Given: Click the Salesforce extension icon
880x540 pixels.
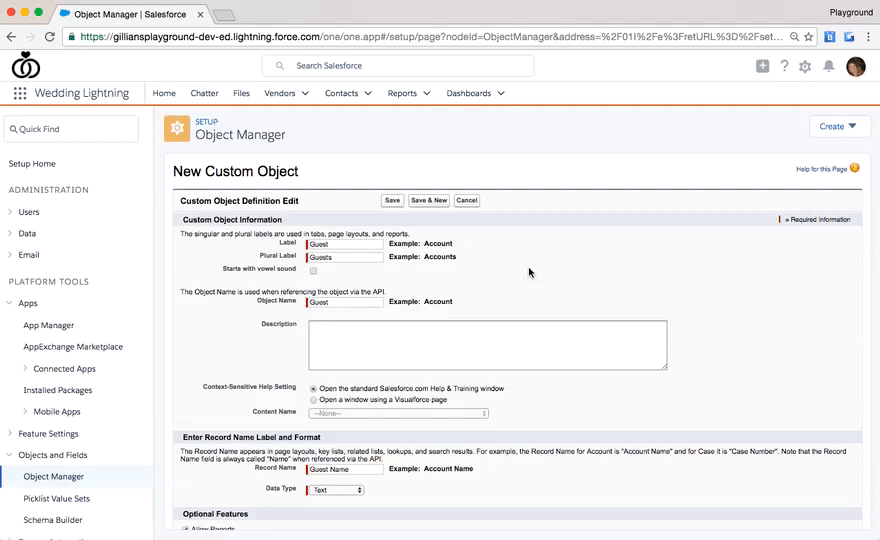Looking at the screenshot, I should 849,36.
